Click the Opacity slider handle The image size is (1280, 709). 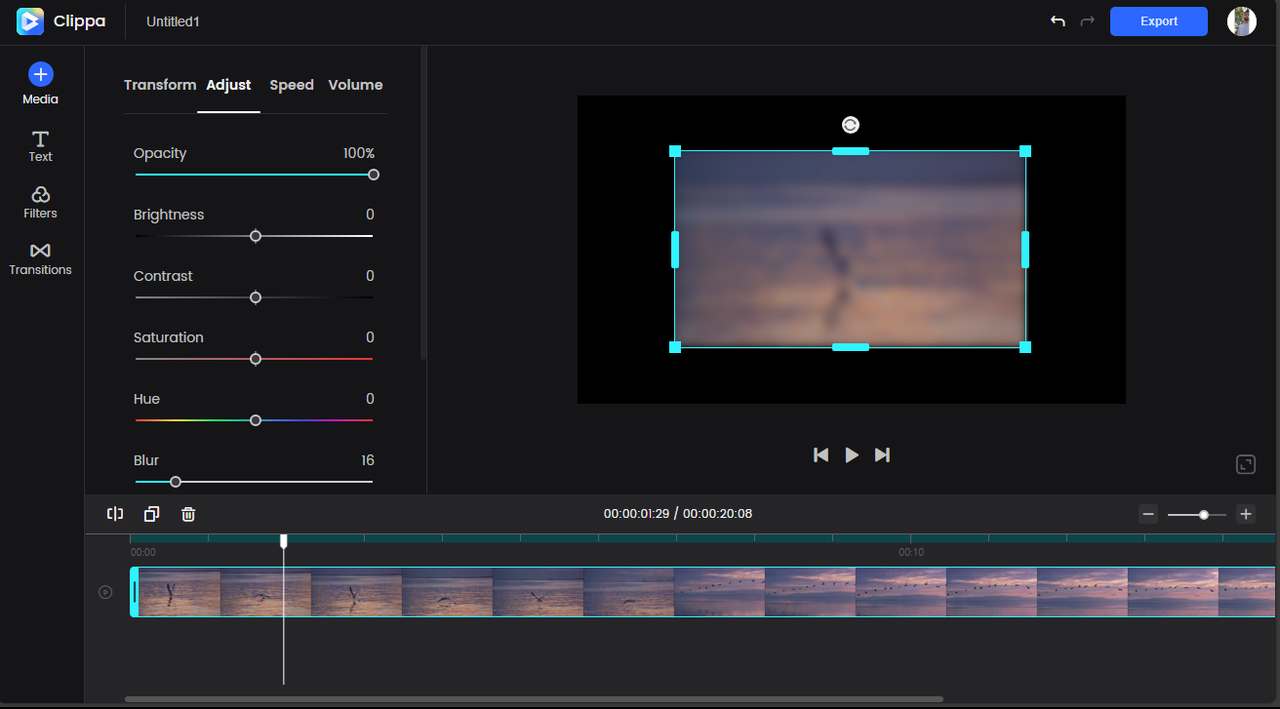point(373,175)
